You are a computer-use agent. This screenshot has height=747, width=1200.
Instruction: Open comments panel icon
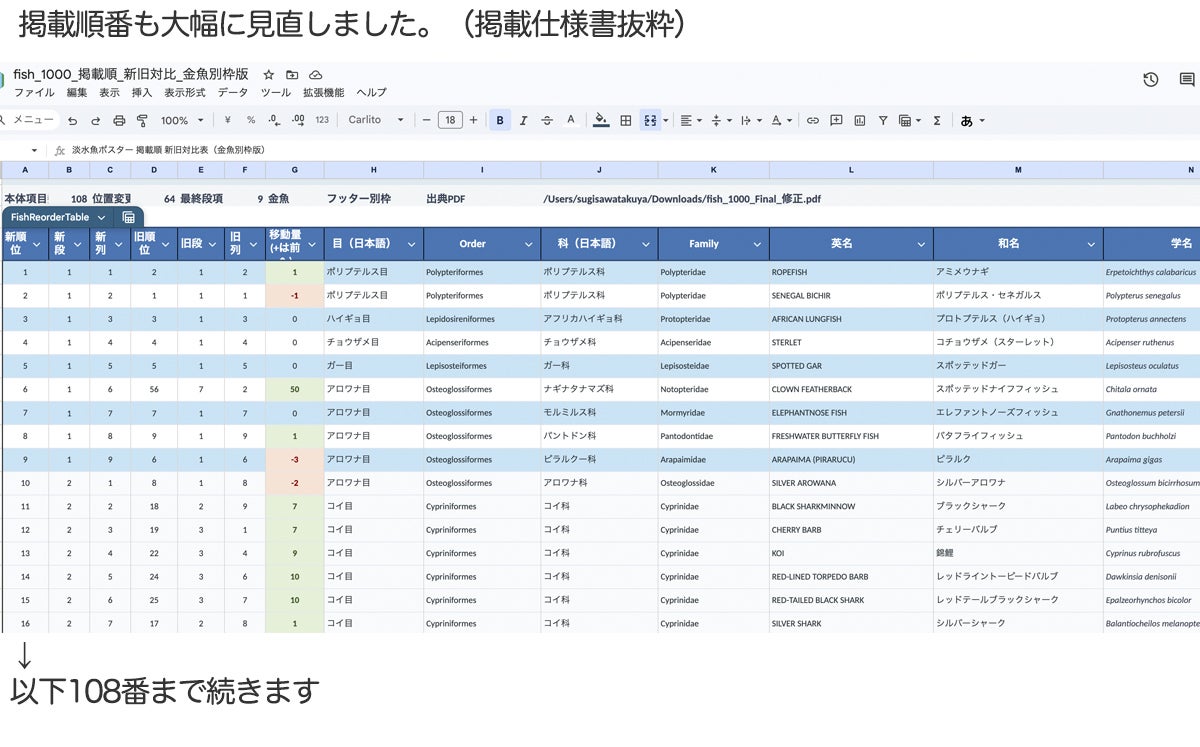coord(1187,80)
